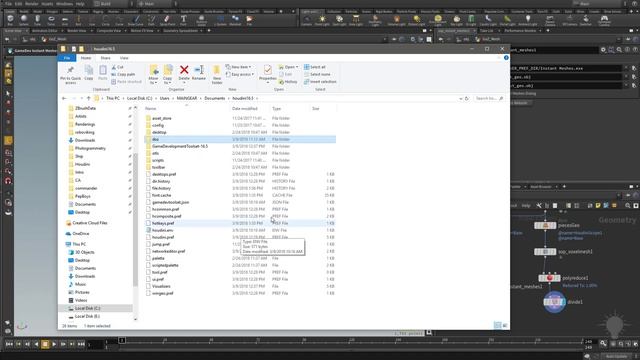The image size is (640, 360).
Task: Click Documents in the address breadcrumb
Action: 215,98
